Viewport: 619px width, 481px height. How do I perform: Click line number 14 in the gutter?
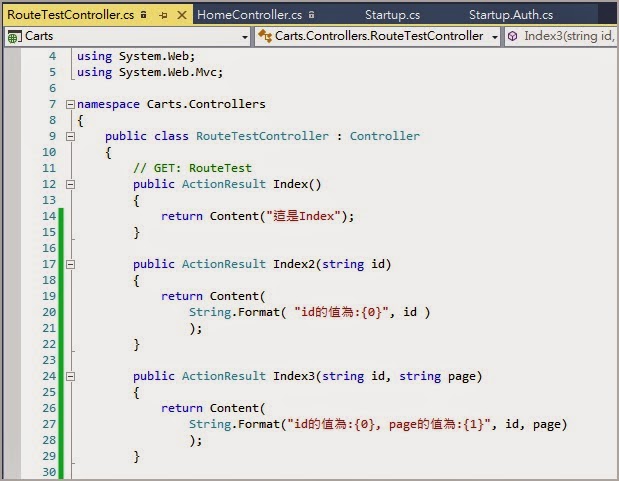[49, 216]
